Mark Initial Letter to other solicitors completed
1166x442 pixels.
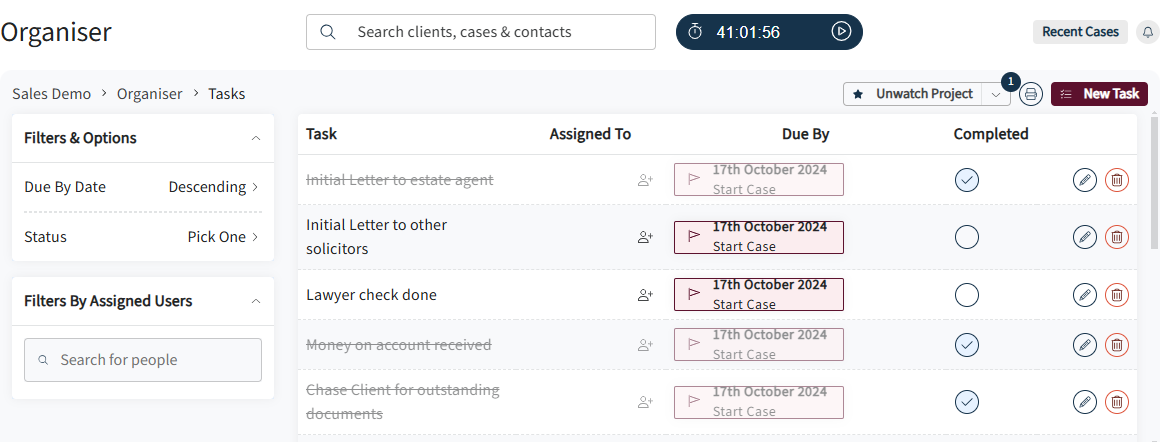[x=967, y=237]
